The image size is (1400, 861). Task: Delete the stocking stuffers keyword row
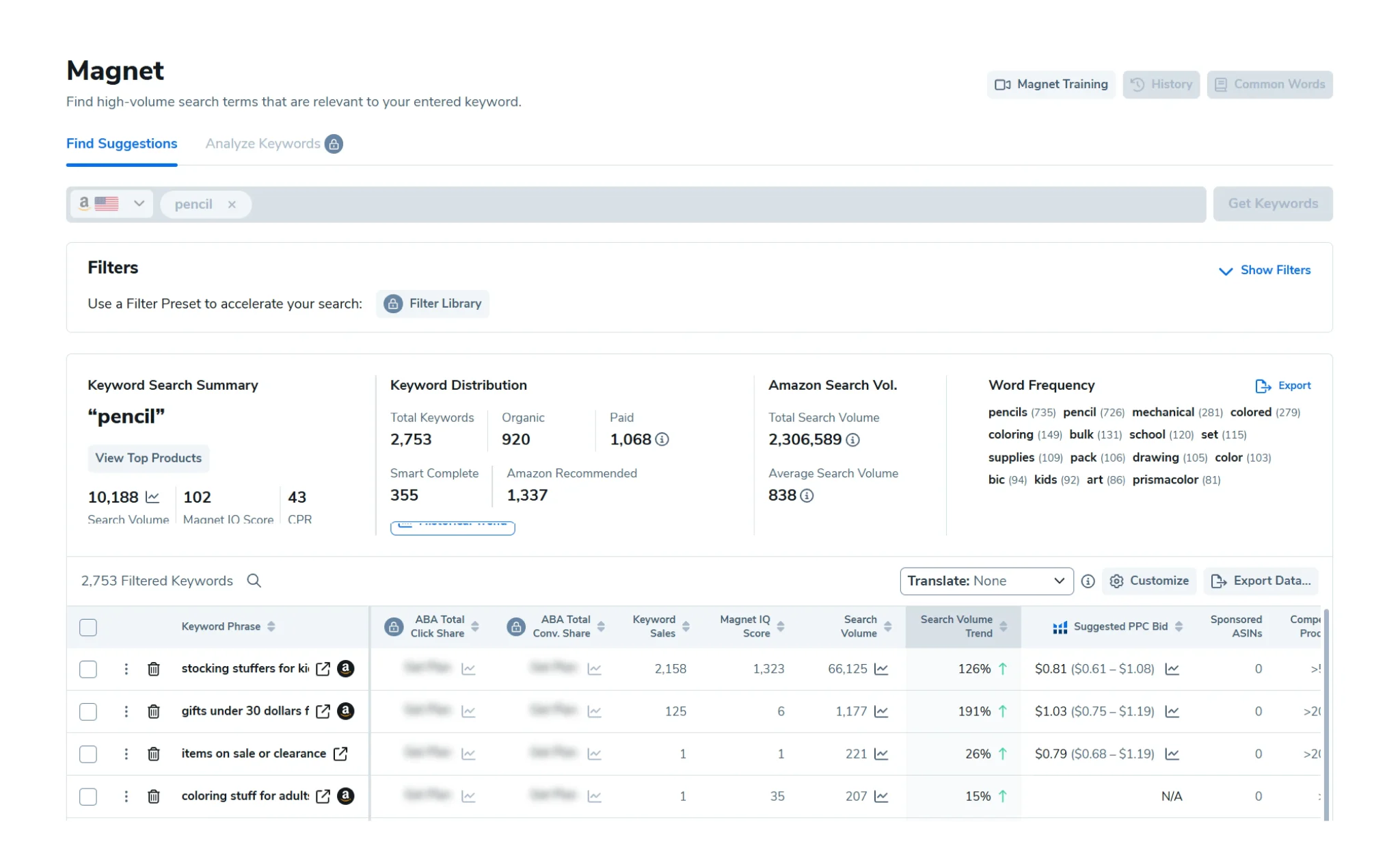tap(154, 669)
